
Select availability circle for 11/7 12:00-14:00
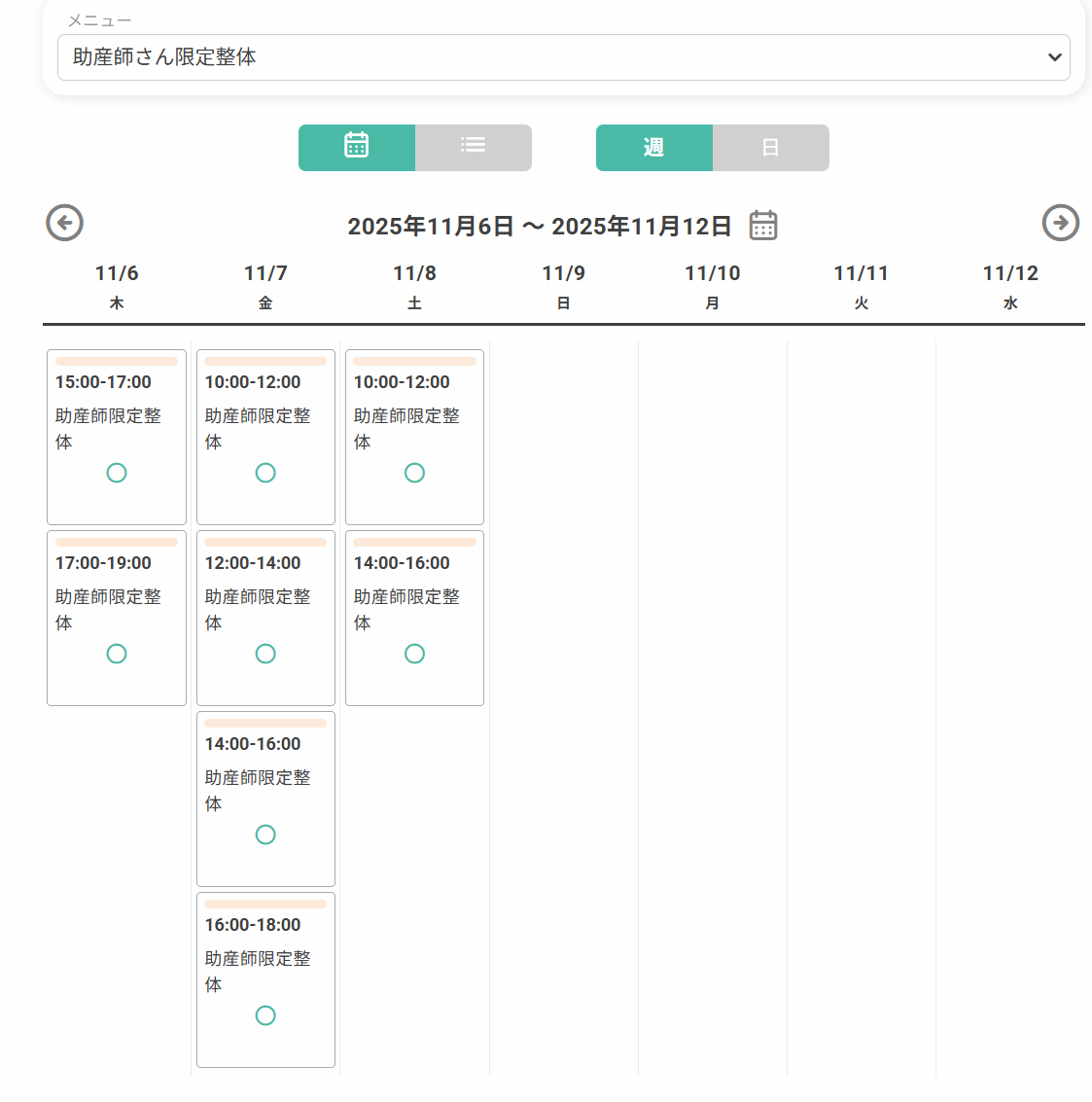265,654
